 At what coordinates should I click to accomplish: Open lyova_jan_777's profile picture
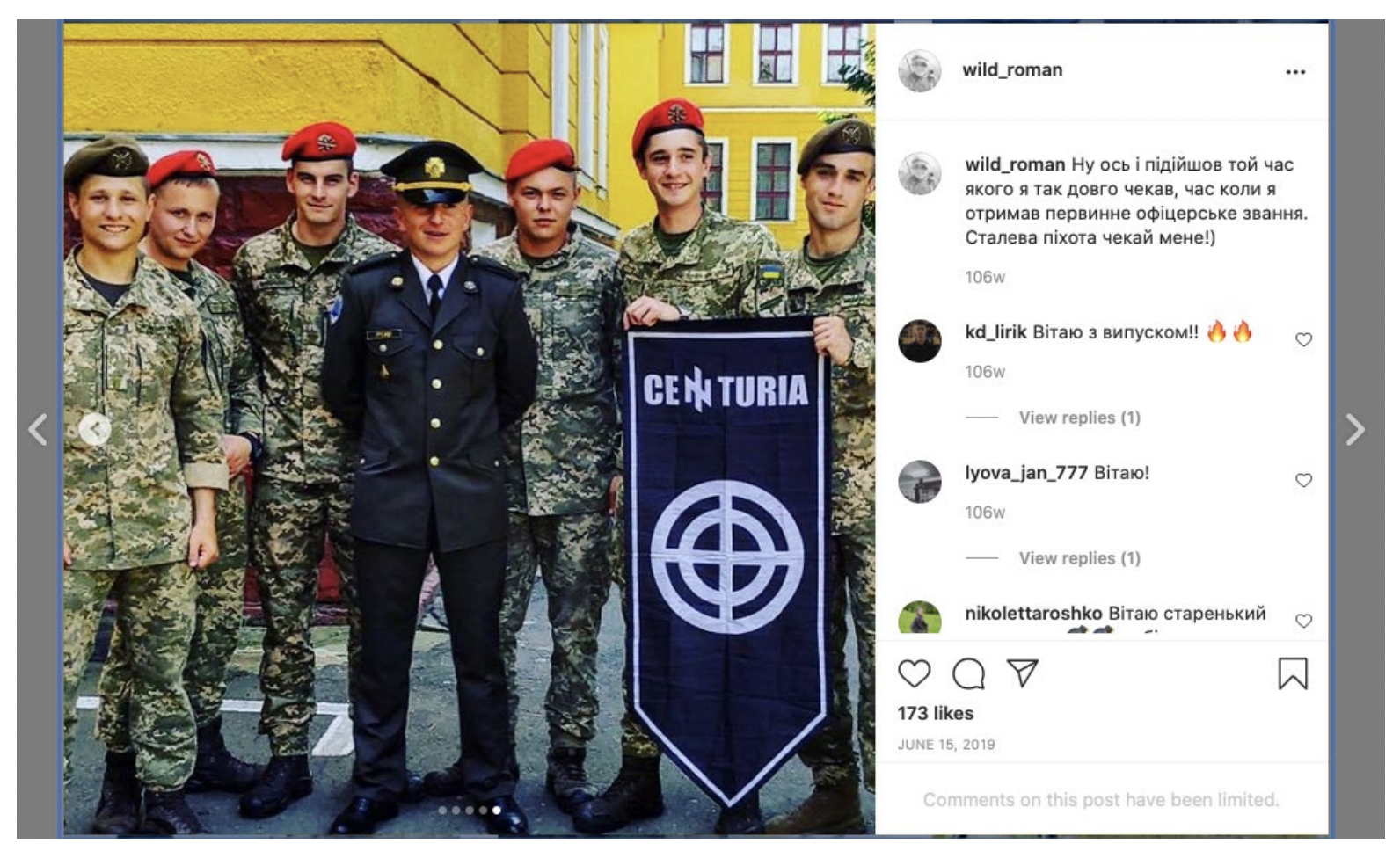919,481
